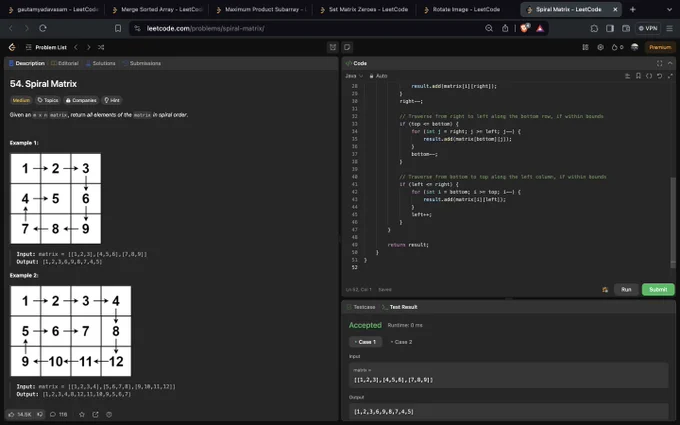Image resolution: width=680 pixels, height=425 pixels.
Task: Run the code
Action: pyautogui.click(x=626, y=290)
